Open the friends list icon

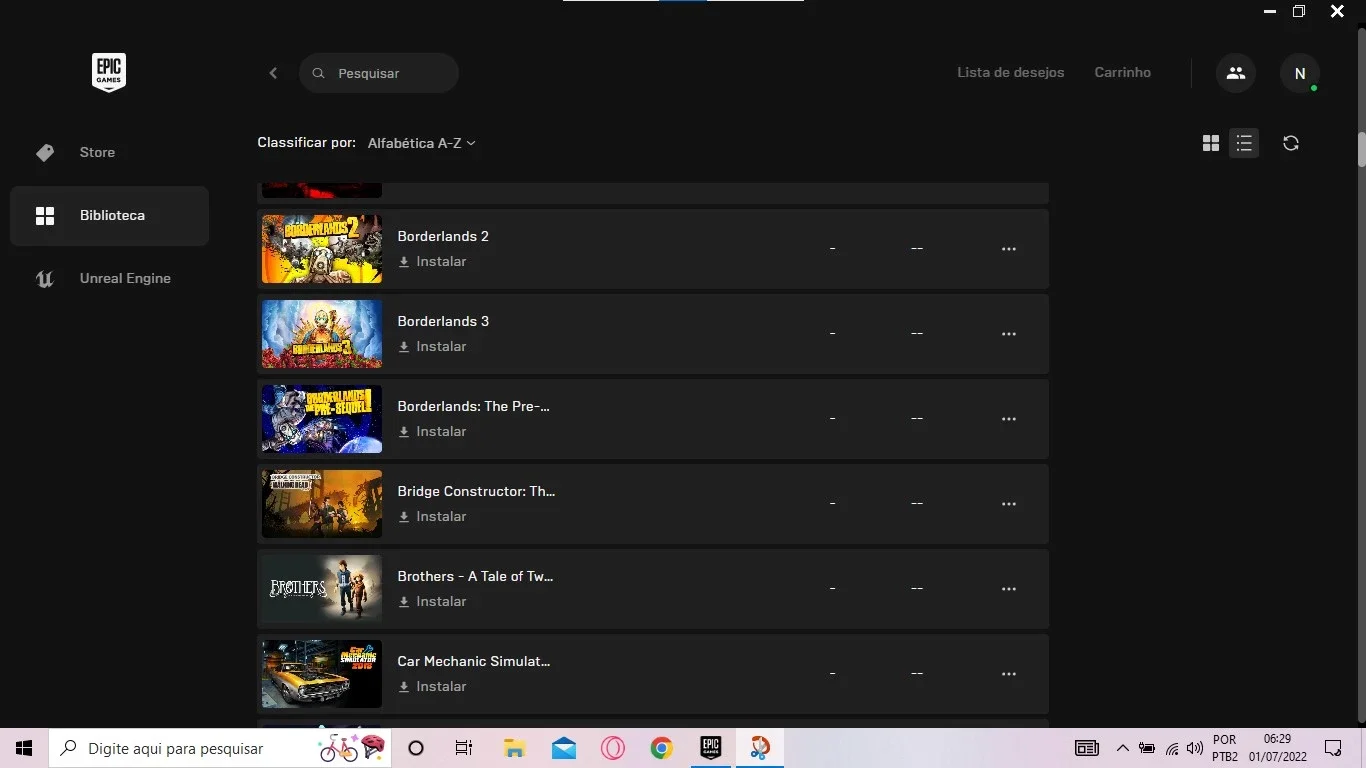[1236, 73]
